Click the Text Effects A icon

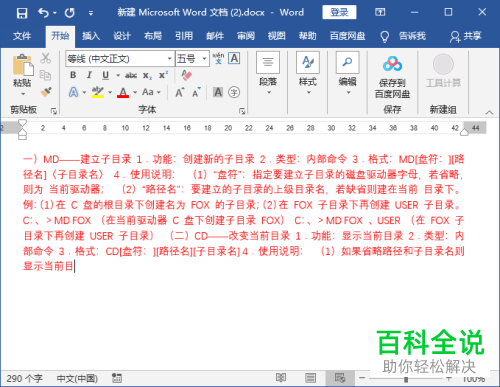73,92
